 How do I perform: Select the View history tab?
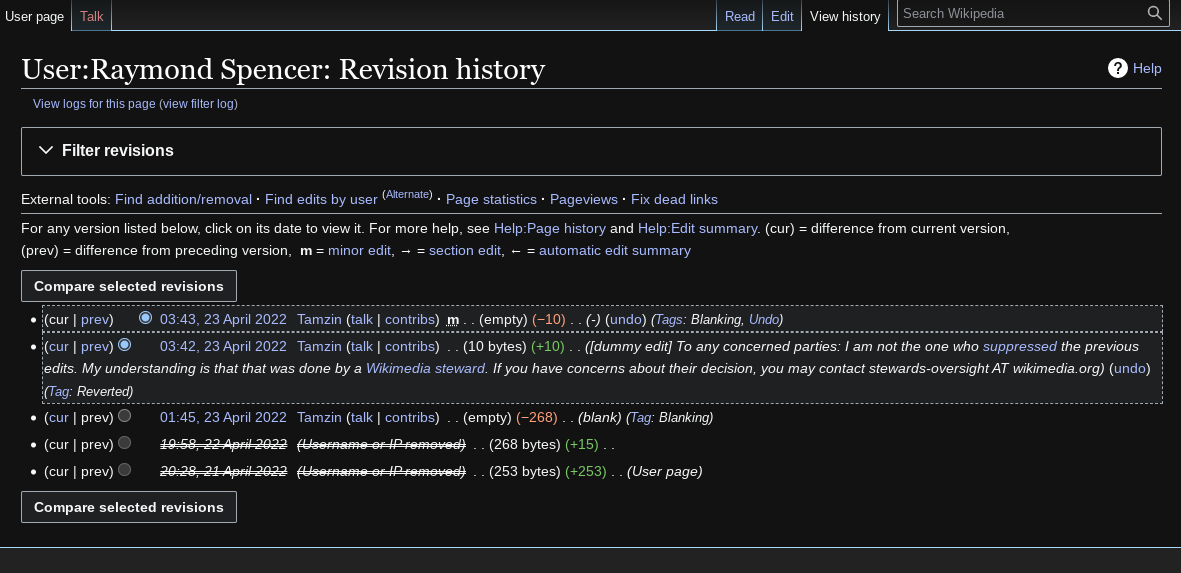click(845, 16)
